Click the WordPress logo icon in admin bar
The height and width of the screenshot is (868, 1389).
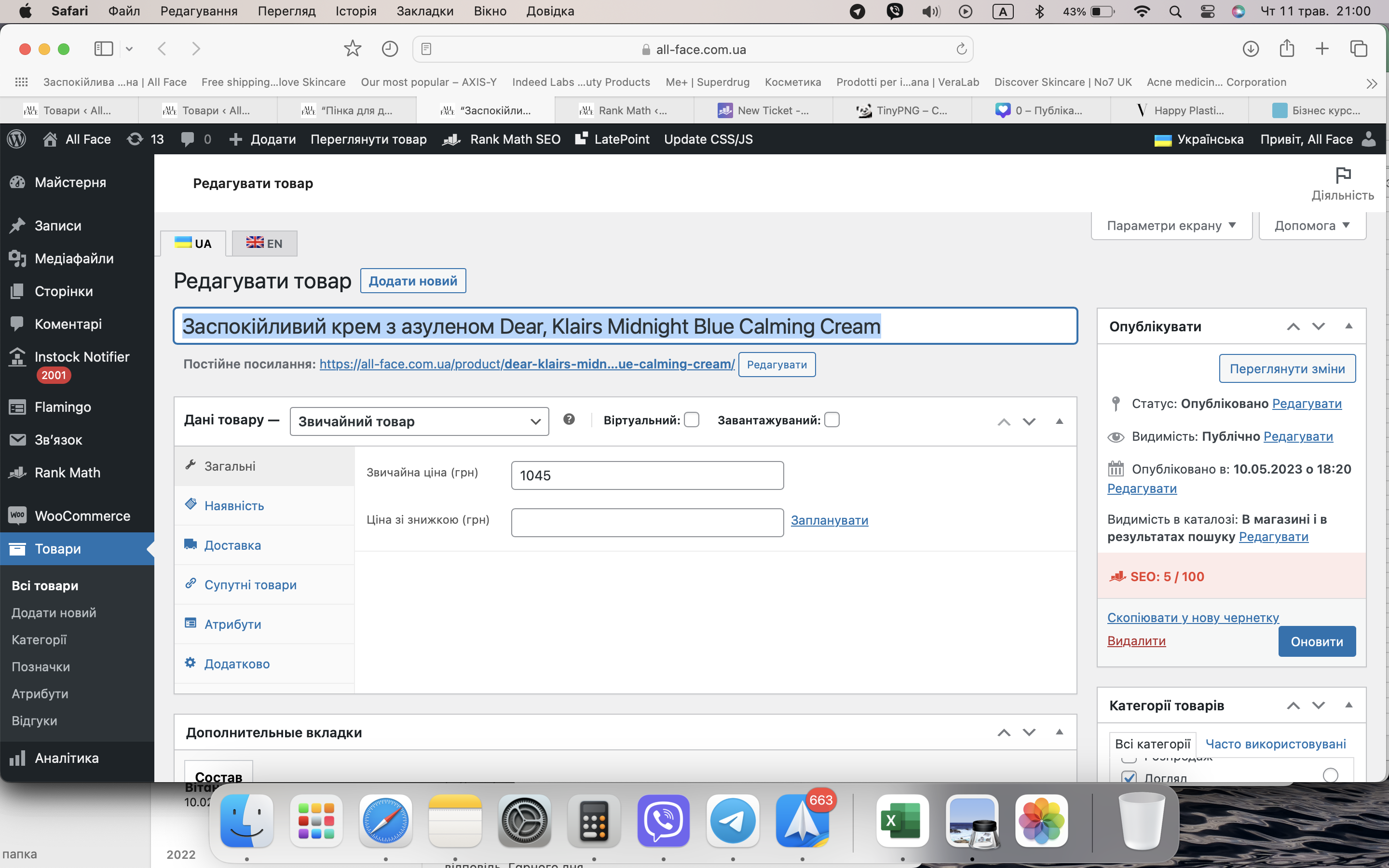pyautogui.click(x=17, y=139)
